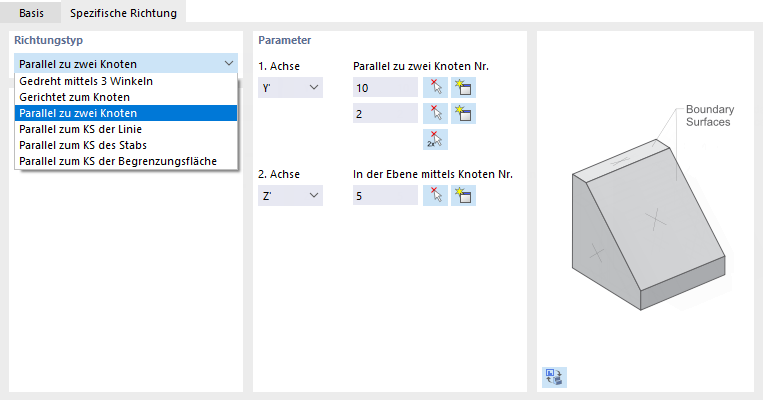Click the node field containing 10
763x400 pixels.
coord(385,88)
